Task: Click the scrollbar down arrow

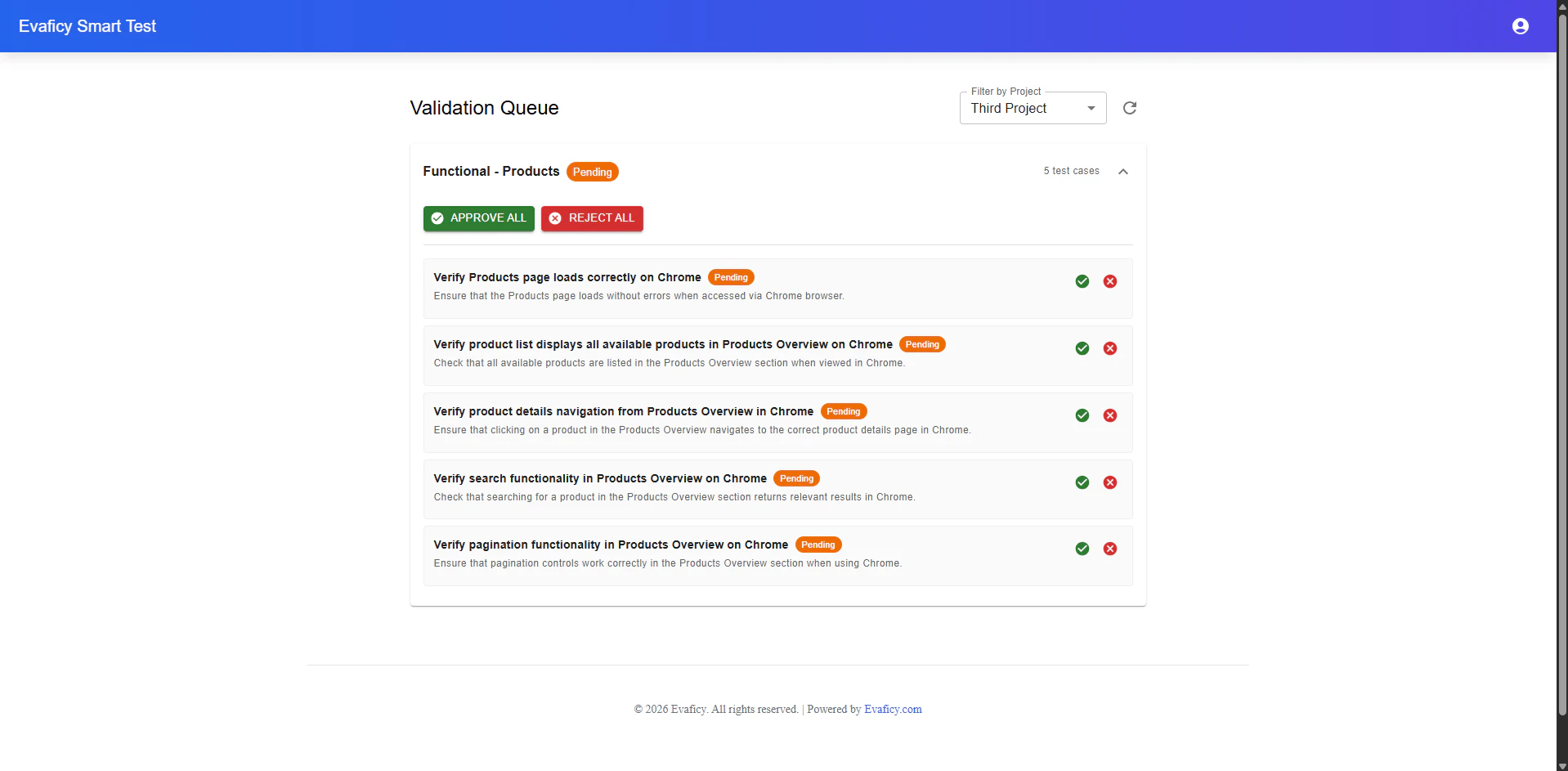Action: 1562,765
